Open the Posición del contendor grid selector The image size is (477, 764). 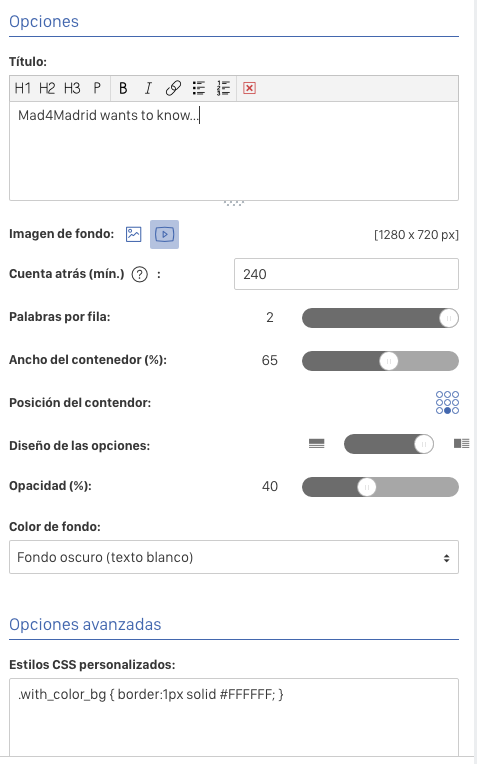(x=447, y=402)
